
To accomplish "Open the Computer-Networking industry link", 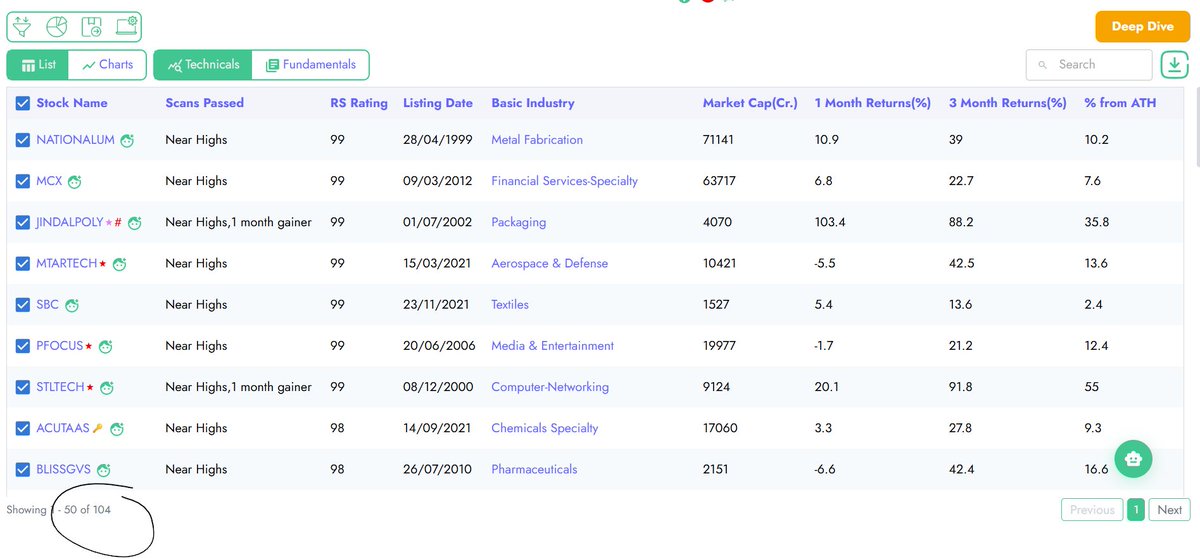I will [x=550, y=387].
